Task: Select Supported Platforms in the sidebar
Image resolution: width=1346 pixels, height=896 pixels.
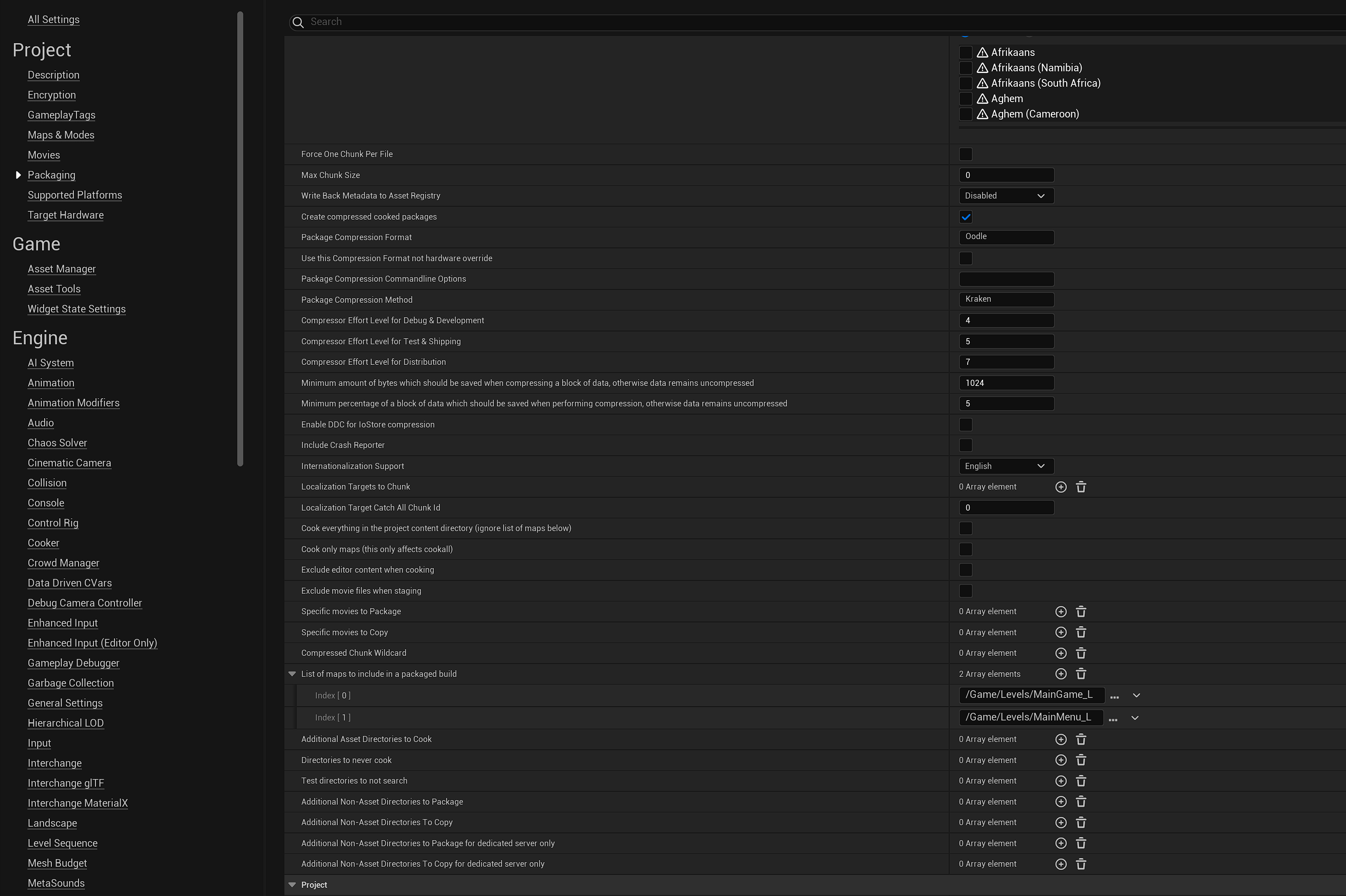Action: (74, 195)
